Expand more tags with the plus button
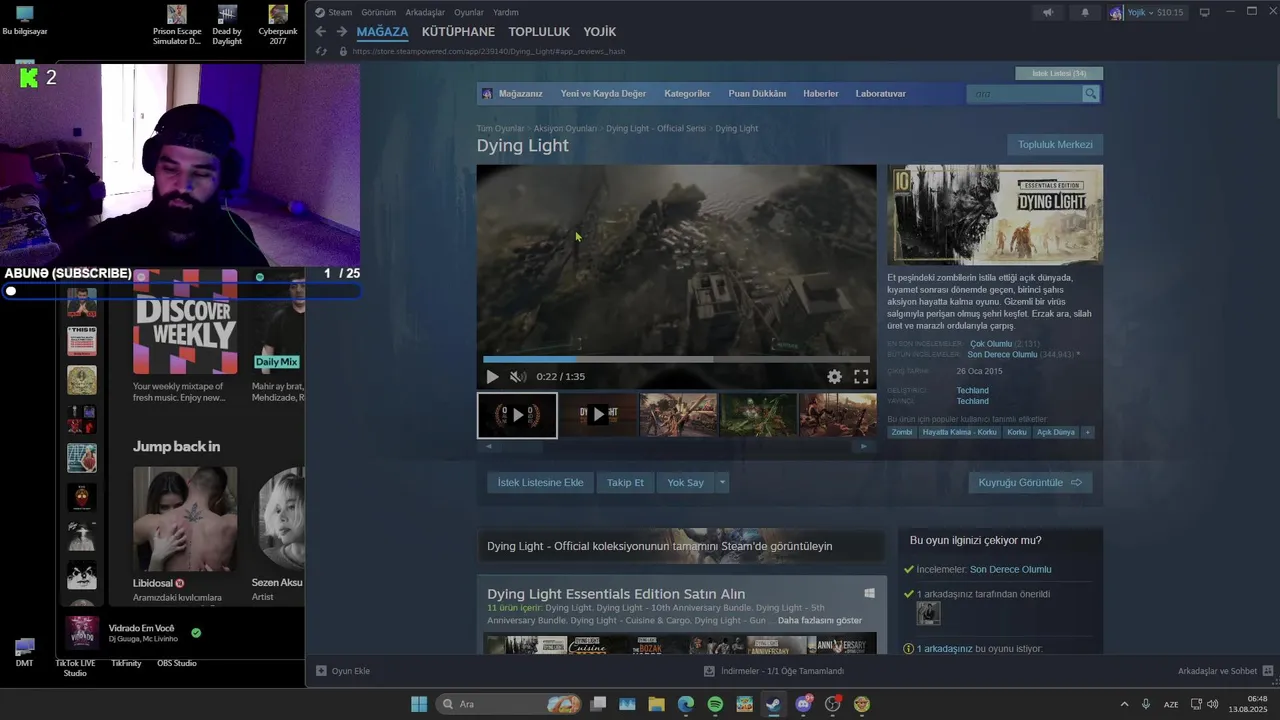 pyautogui.click(x=1088, y=432)
